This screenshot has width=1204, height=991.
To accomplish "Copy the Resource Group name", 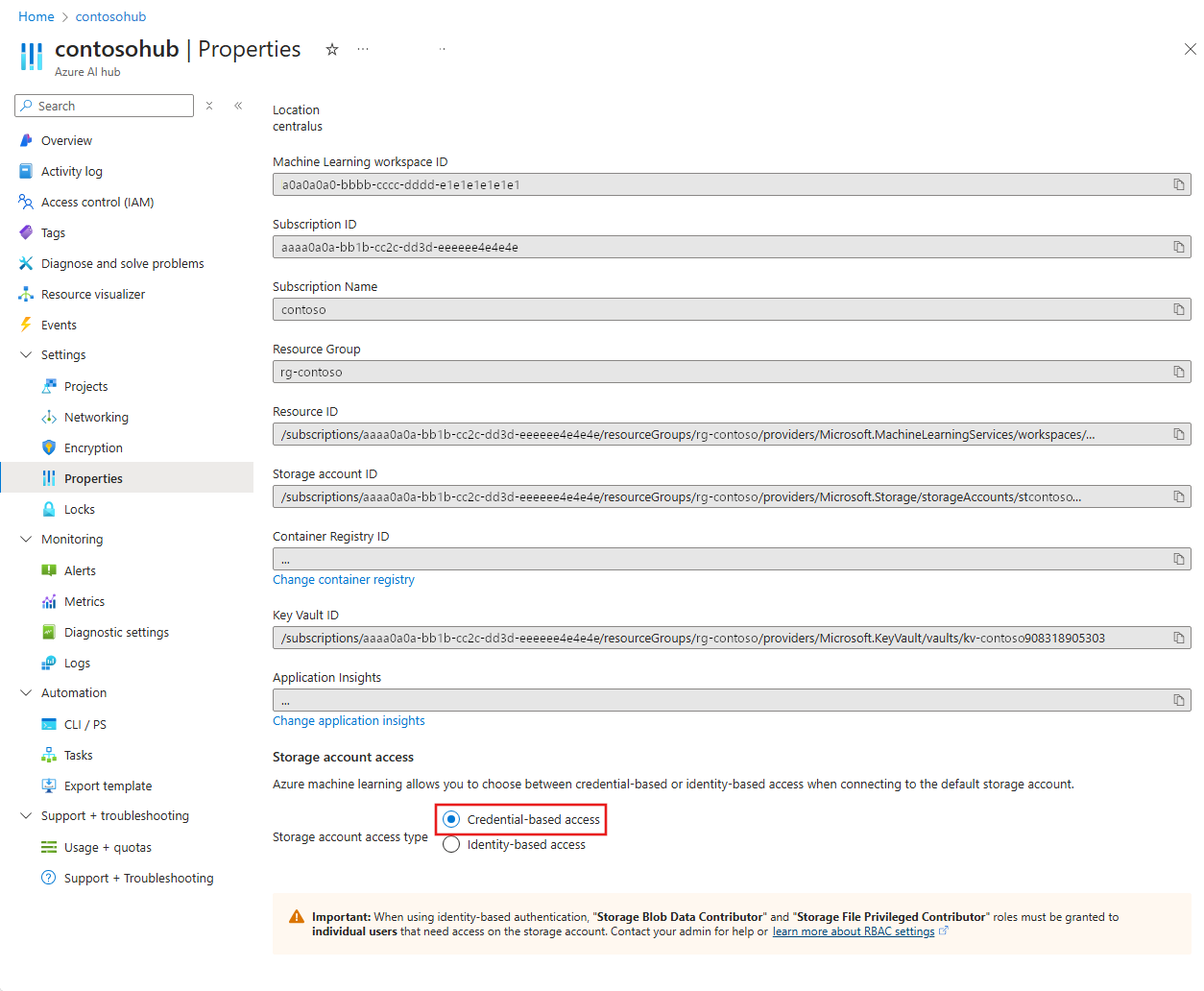I will point(1178,372).
